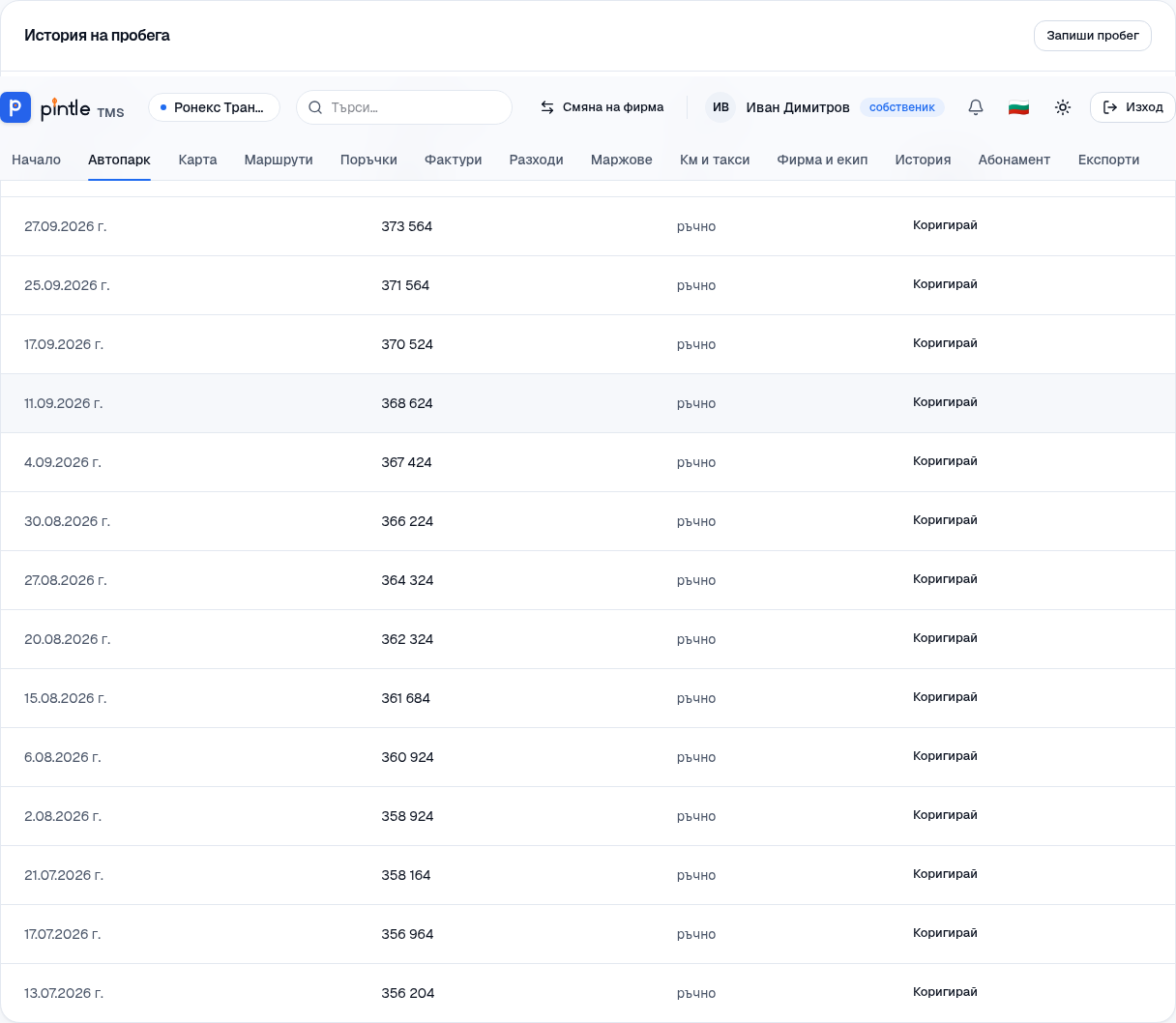This screenshot has width=1176, height=1023.
Task: Go to the Фактури tab
Action: click(453, 160)
